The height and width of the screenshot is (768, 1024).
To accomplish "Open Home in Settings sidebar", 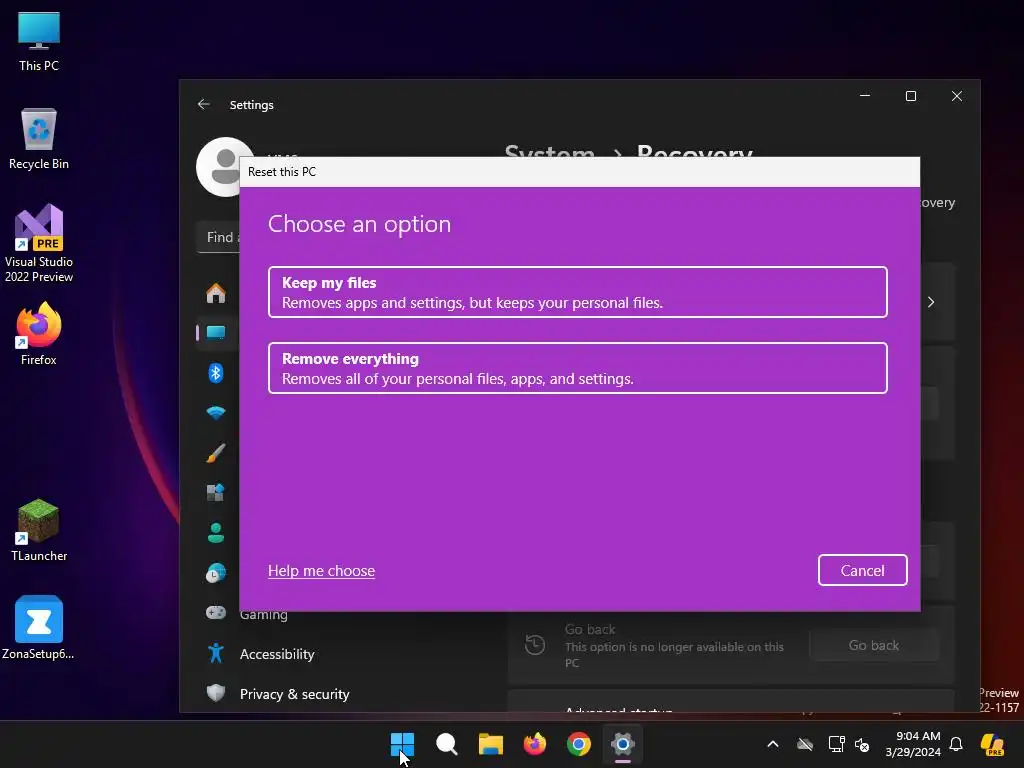I will [216, 293].
